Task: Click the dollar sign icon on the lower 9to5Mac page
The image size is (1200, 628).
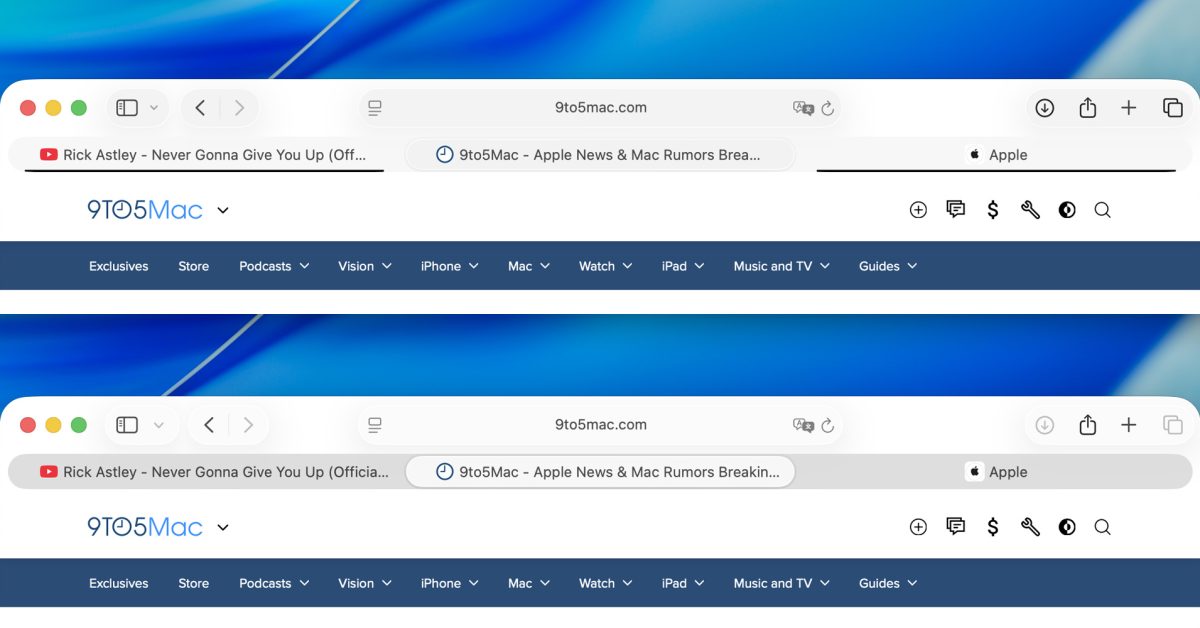Action: click(x=993, y=527)
